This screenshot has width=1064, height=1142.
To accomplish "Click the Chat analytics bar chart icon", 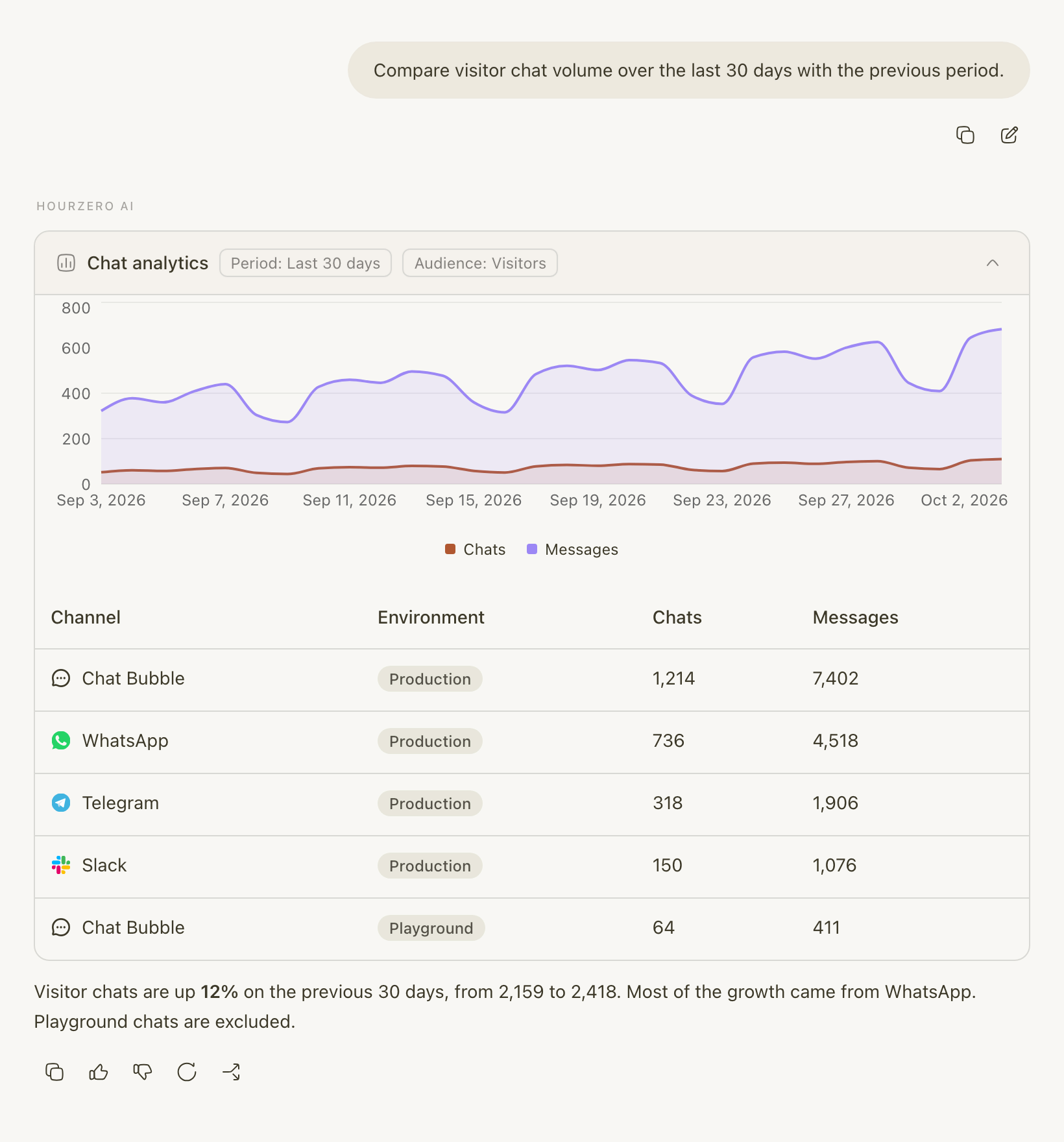I will point(66,263).
